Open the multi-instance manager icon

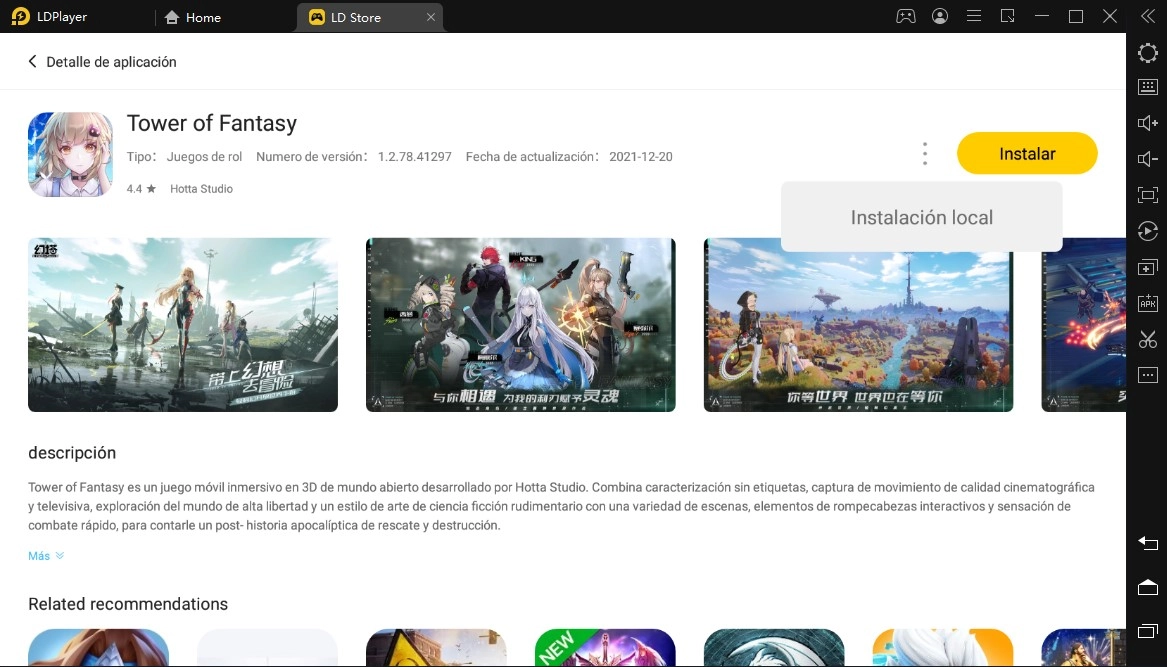pos(1148,267)
